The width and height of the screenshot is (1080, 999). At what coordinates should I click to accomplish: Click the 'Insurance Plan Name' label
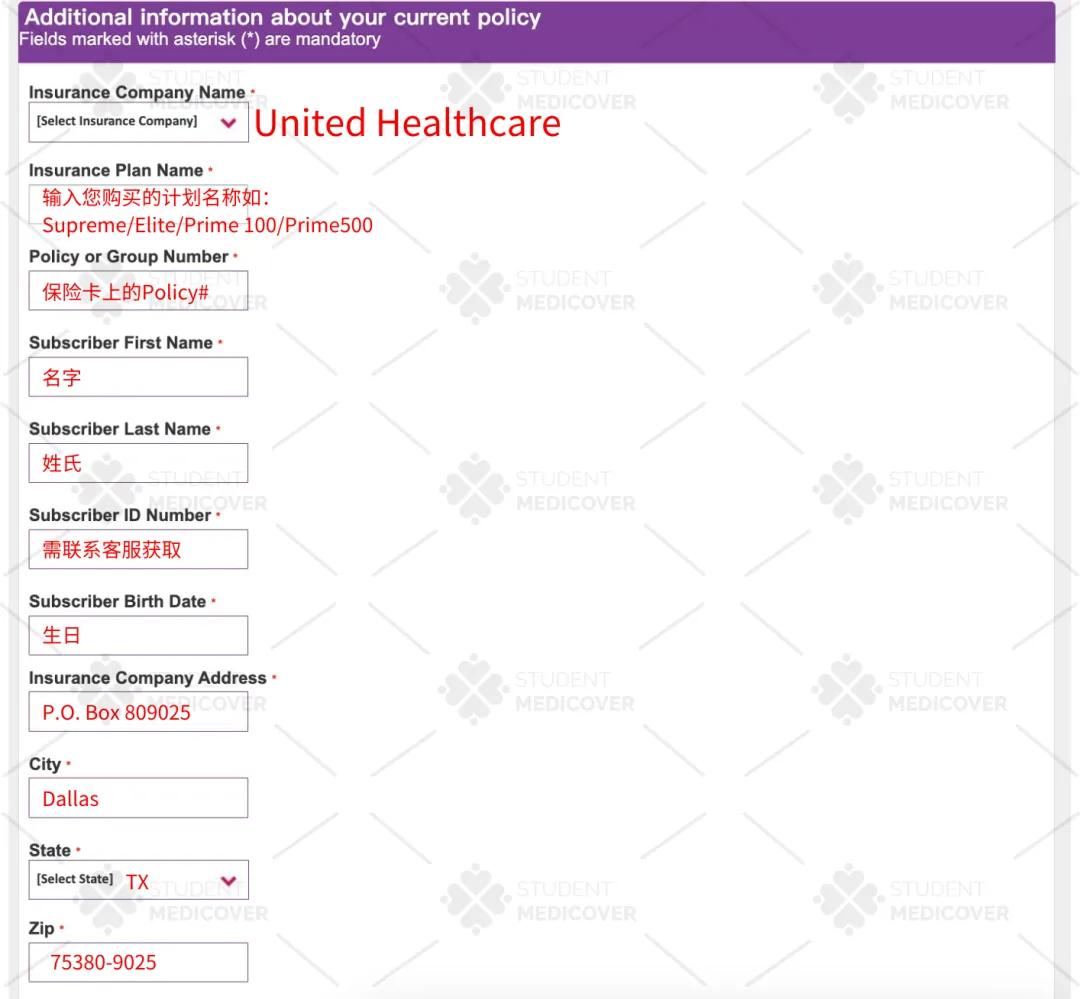click(116, 170)
